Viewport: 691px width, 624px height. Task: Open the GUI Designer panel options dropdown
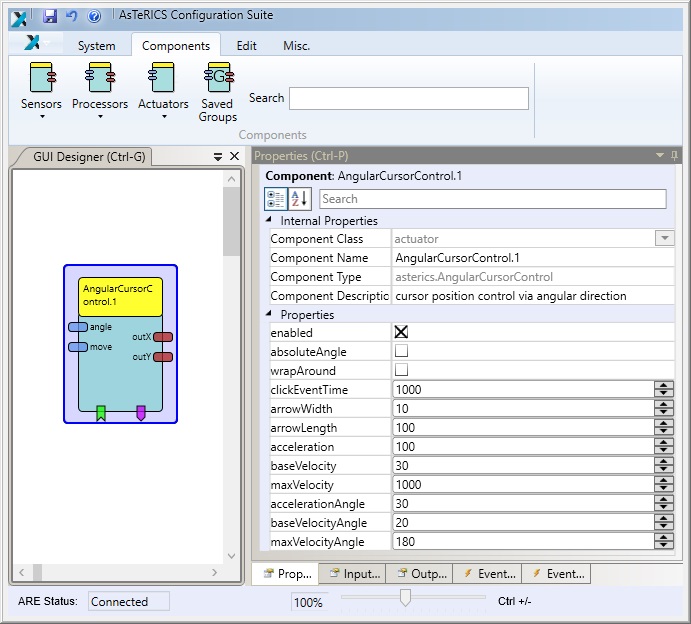pos(218,156)
